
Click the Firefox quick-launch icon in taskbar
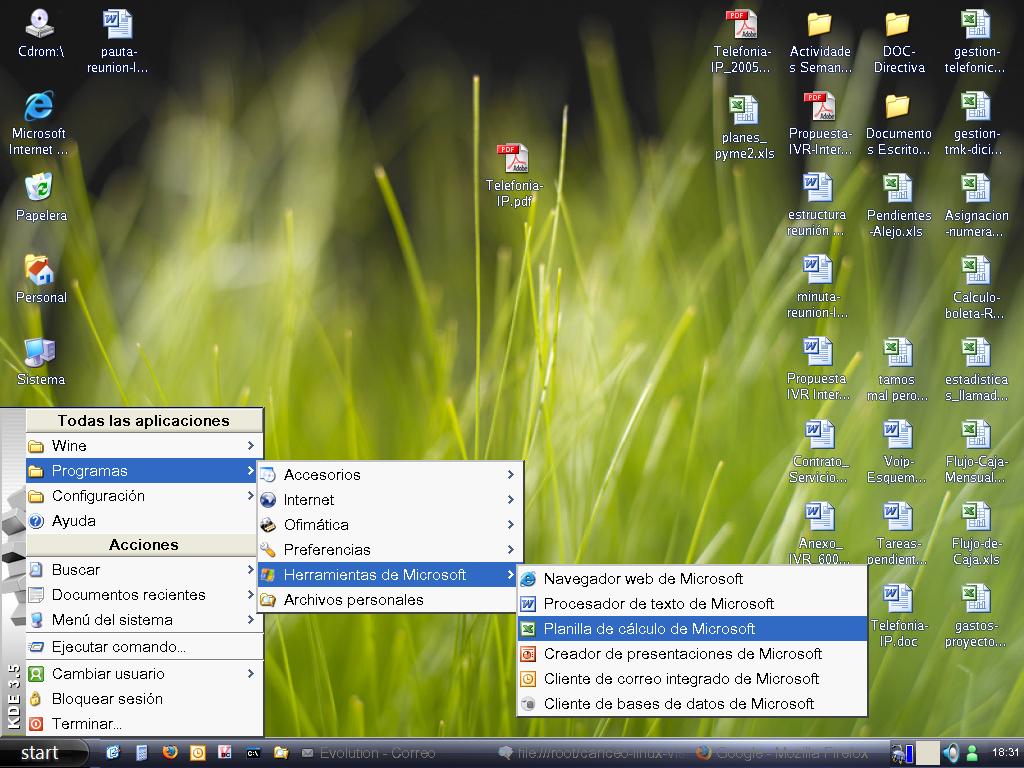170,752
